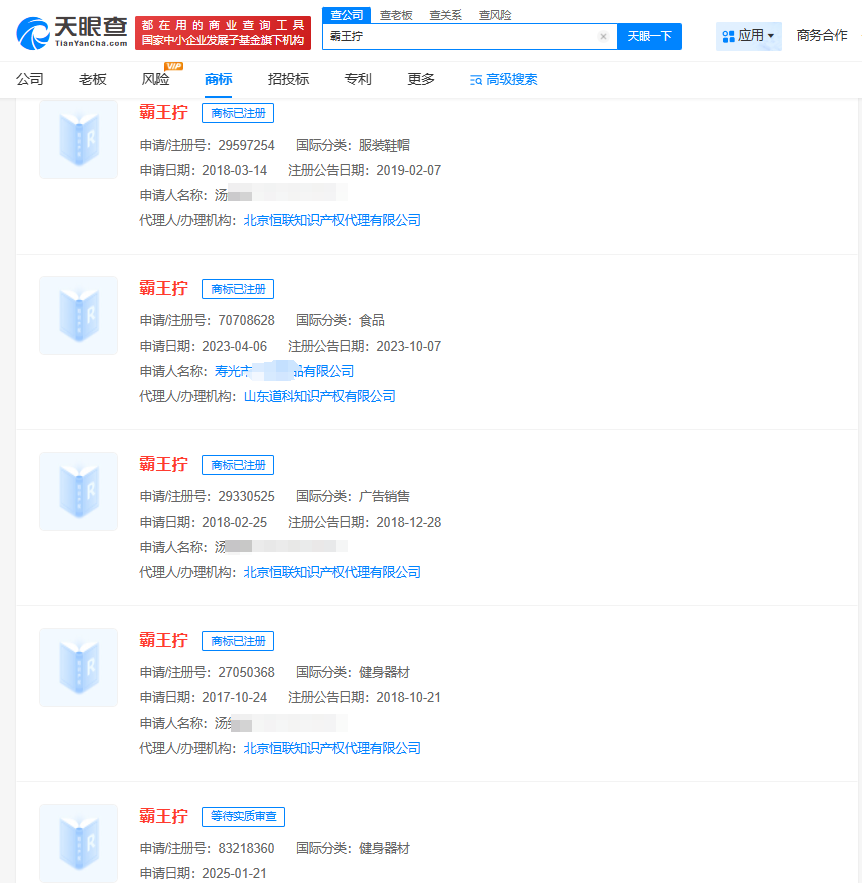Click application date 2025-01-21
862x883 pixels.
tap(235, 873)
